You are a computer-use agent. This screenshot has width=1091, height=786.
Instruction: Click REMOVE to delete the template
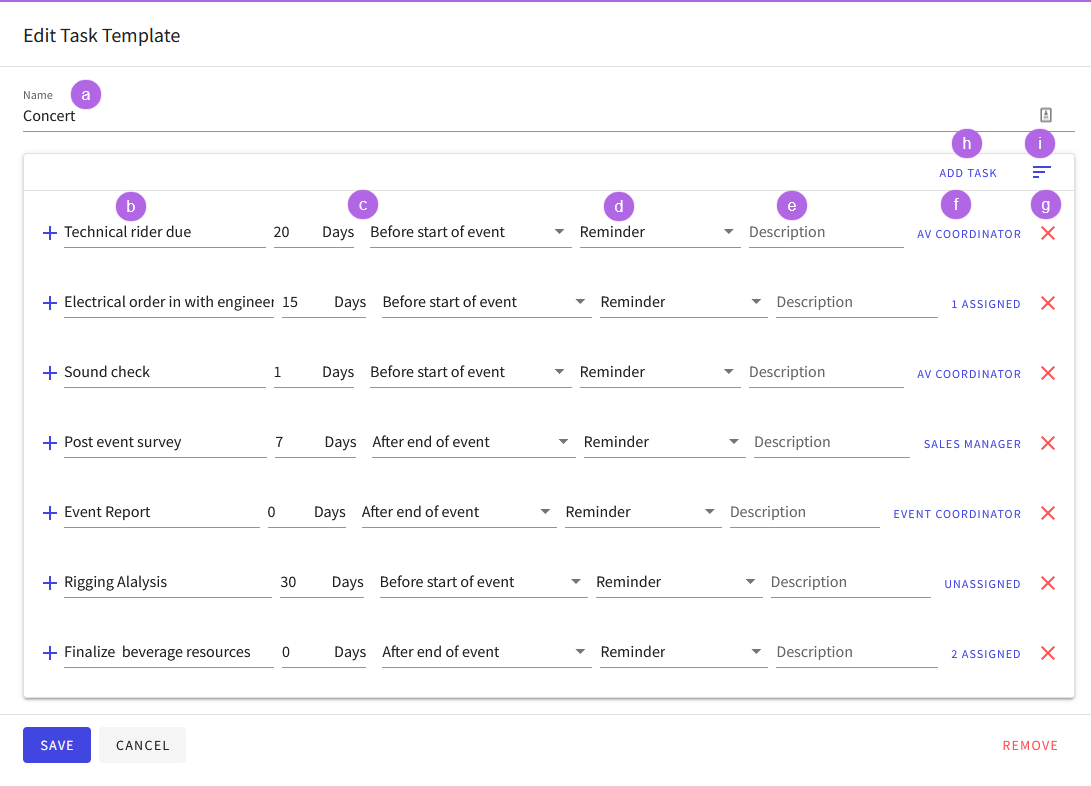[x=1030, y=745]
